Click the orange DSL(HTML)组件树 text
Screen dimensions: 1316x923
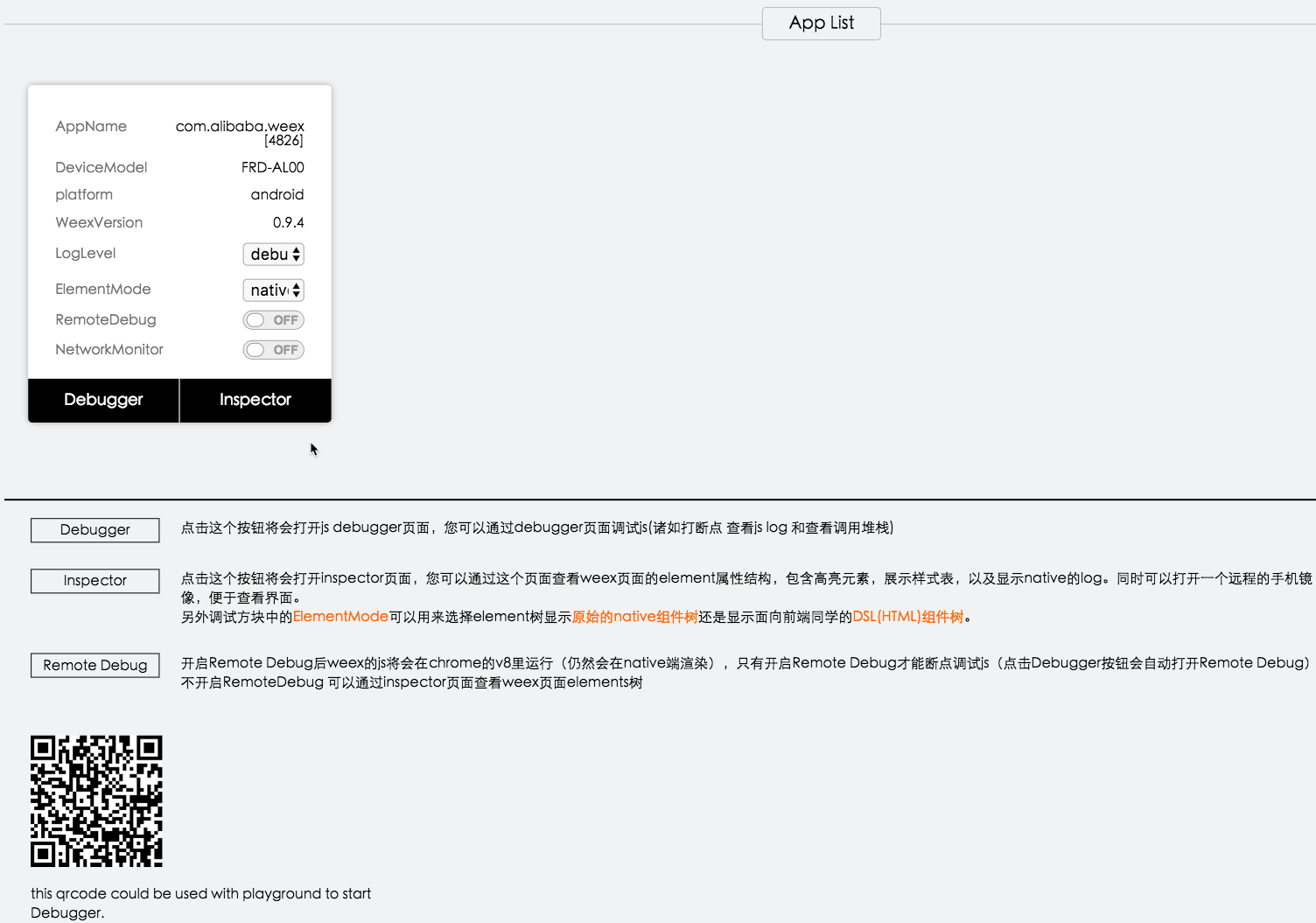[x=907, y=617]
